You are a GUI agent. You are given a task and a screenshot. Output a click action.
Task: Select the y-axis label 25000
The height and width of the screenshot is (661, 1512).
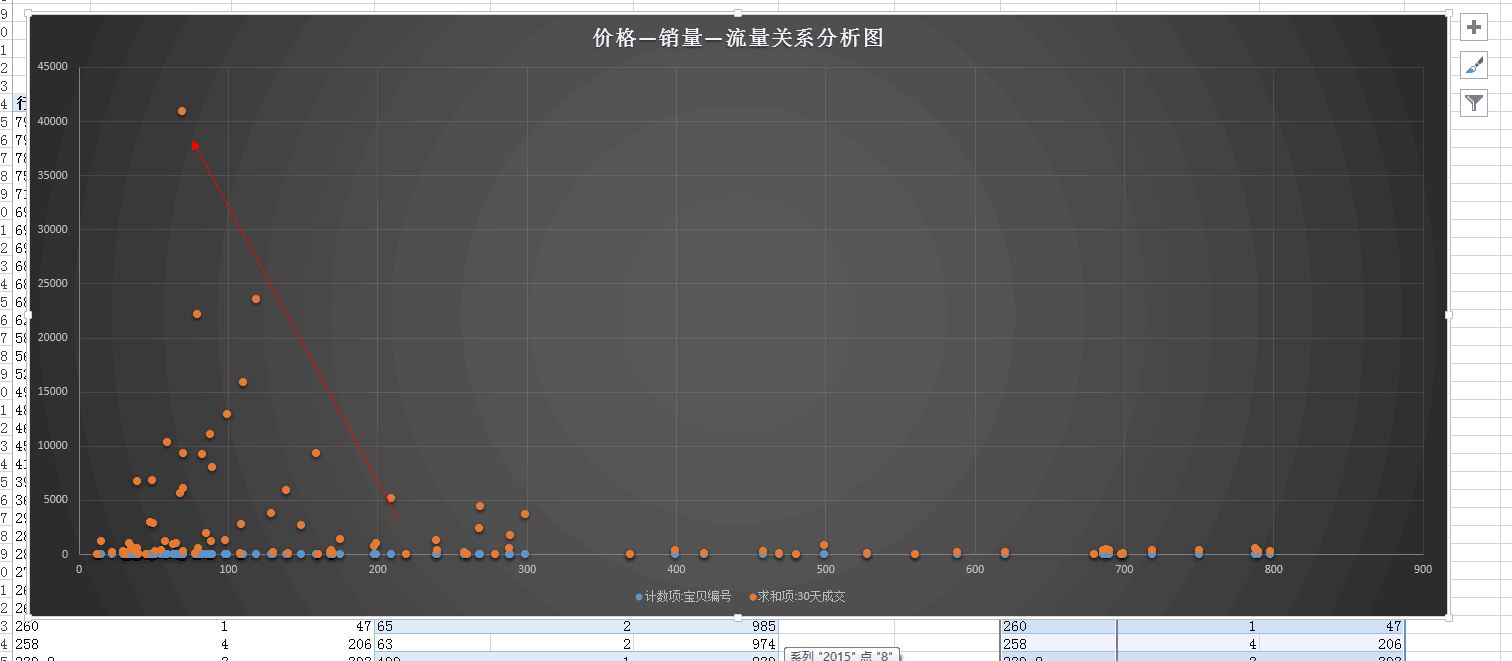coord(52,284)
